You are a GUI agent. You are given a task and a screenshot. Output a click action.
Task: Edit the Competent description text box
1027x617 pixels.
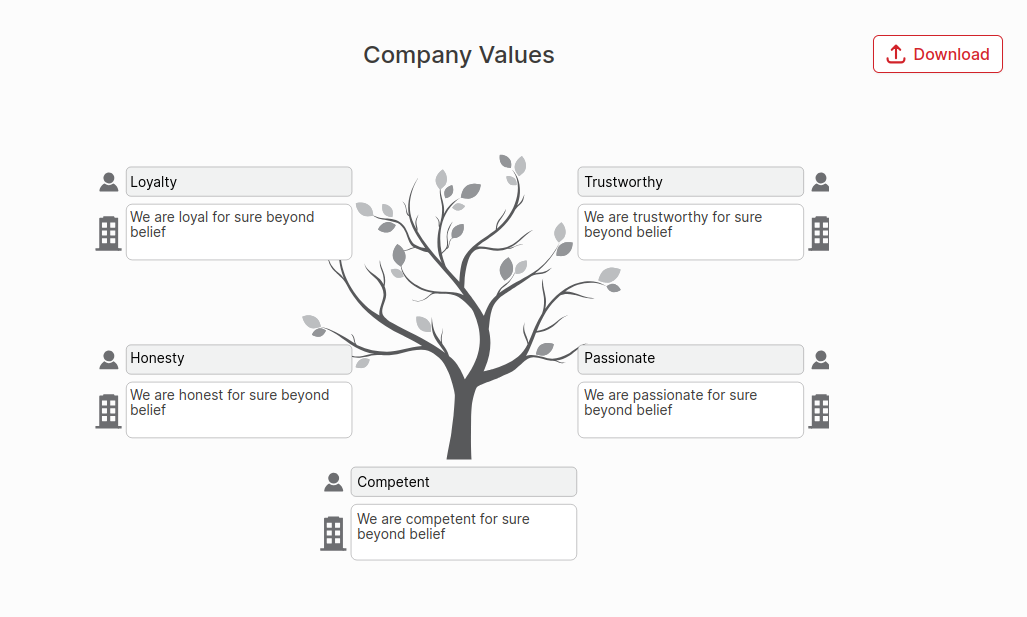click(x=463, y=532)
